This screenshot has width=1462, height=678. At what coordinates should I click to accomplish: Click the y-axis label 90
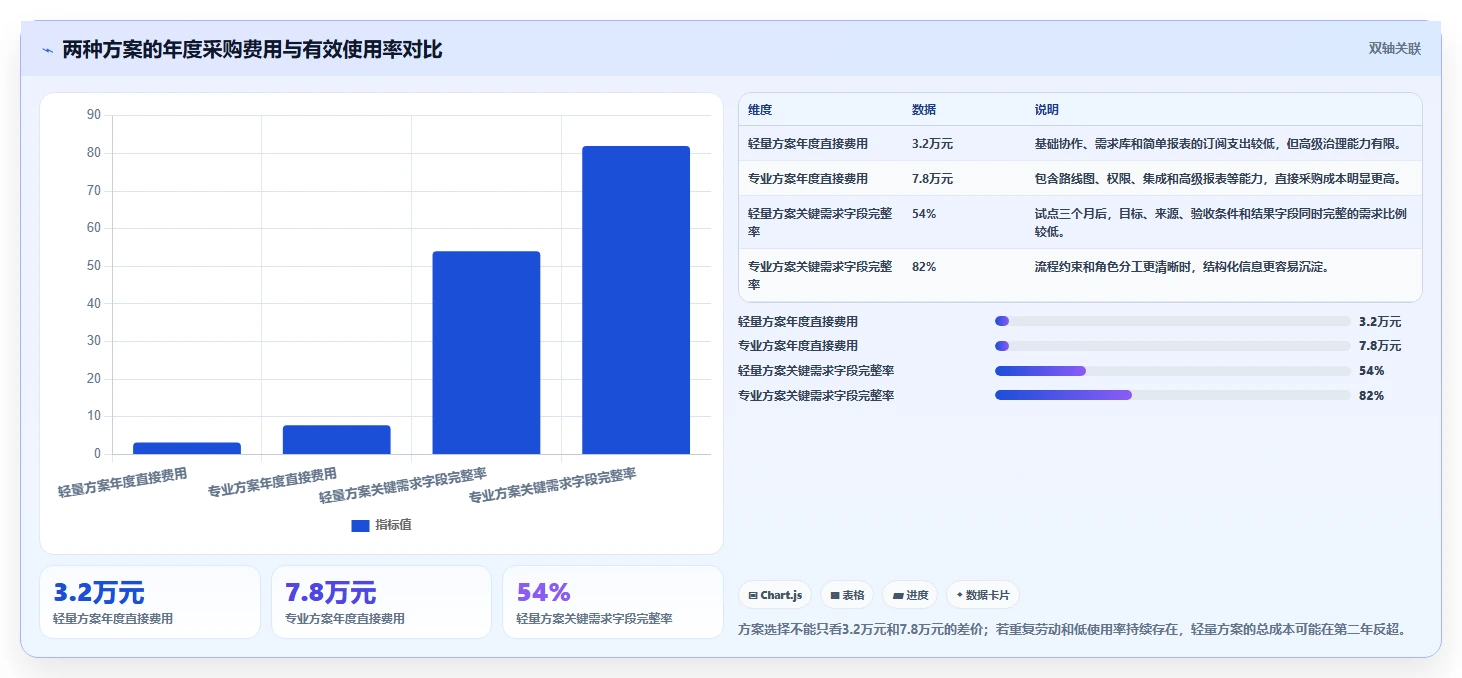point(94,115)
